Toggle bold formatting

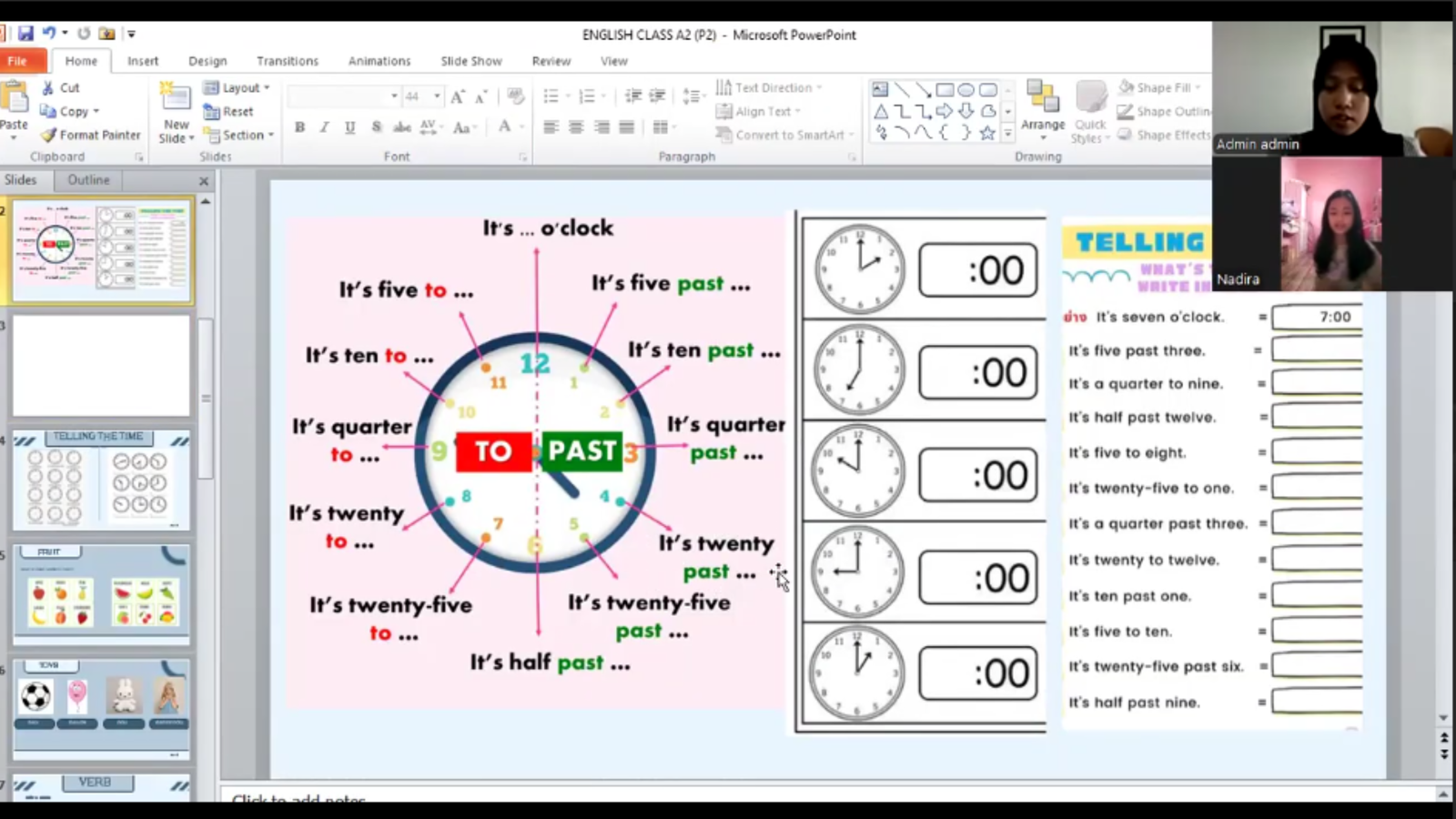[x=299, y=127]
